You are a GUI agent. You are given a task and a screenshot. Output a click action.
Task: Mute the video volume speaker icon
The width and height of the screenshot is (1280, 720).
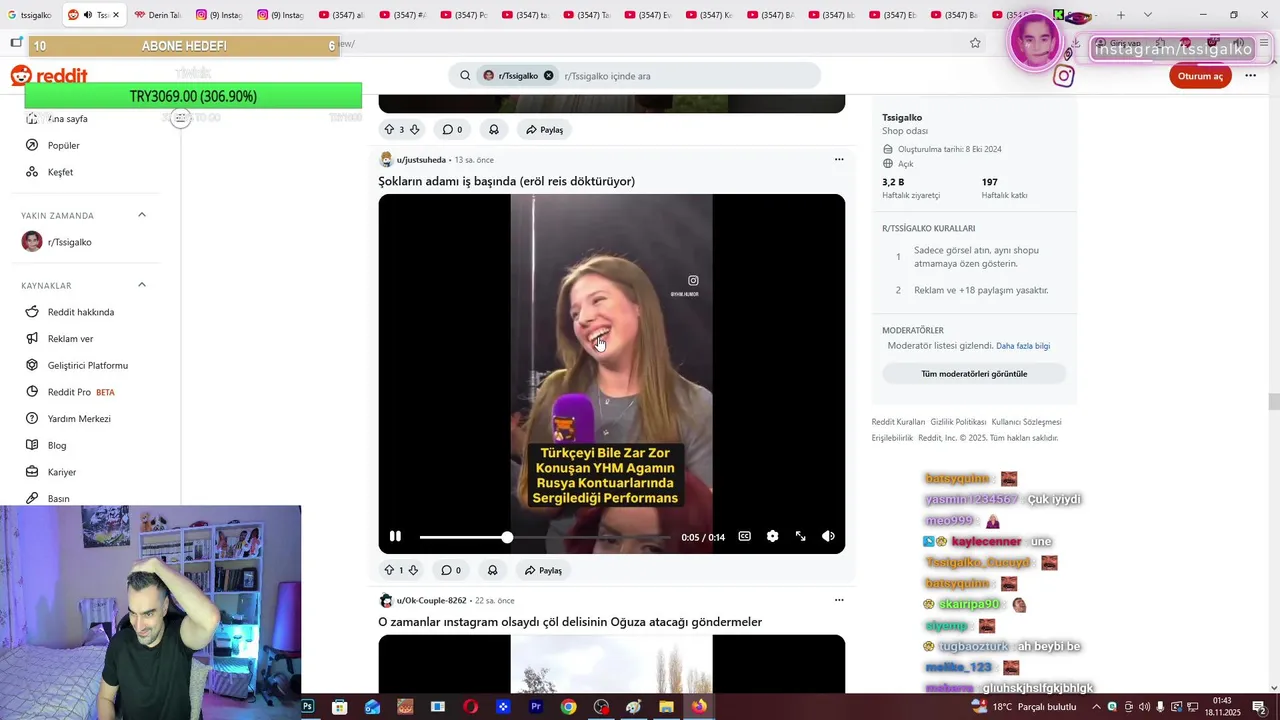tap(828, 536)
